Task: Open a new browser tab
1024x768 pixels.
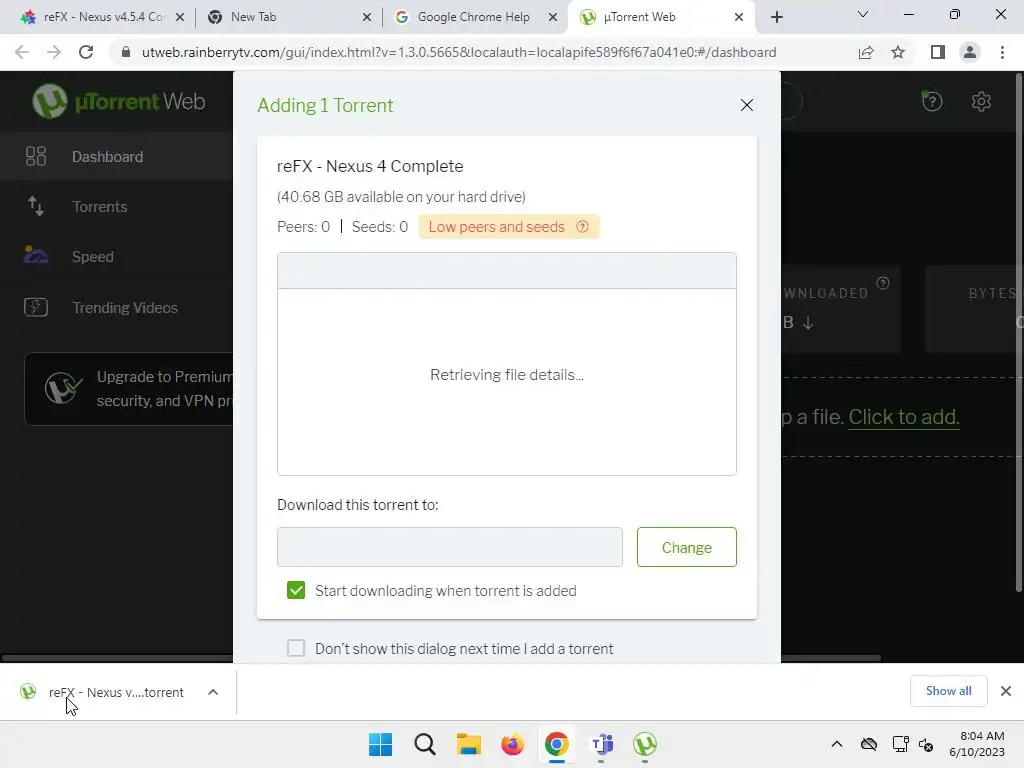Action: tap(776, 17)
